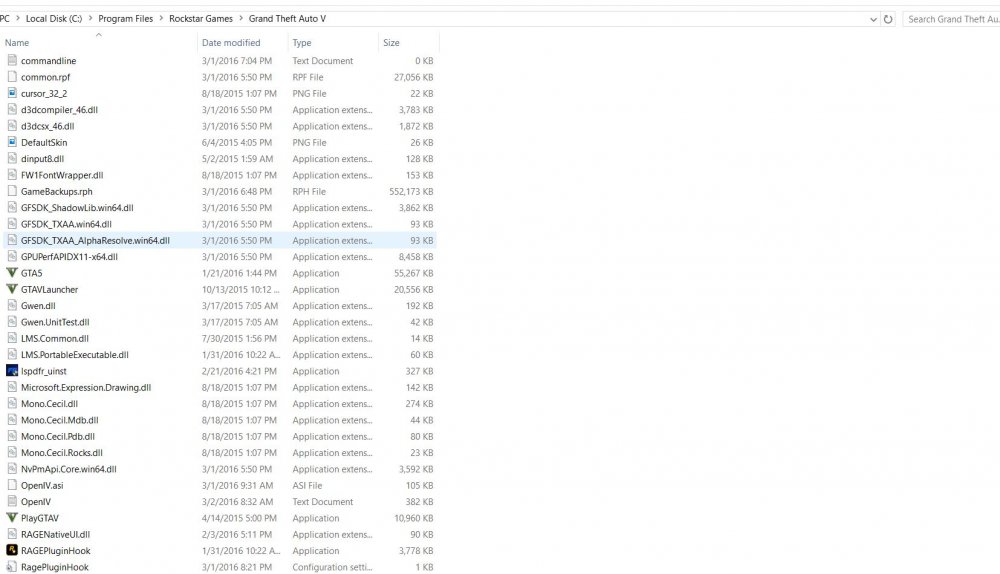This screenshot has height=574, width=1000.
Task: Click the d3dcompiler_46.dll file icon
Action: 11,110
